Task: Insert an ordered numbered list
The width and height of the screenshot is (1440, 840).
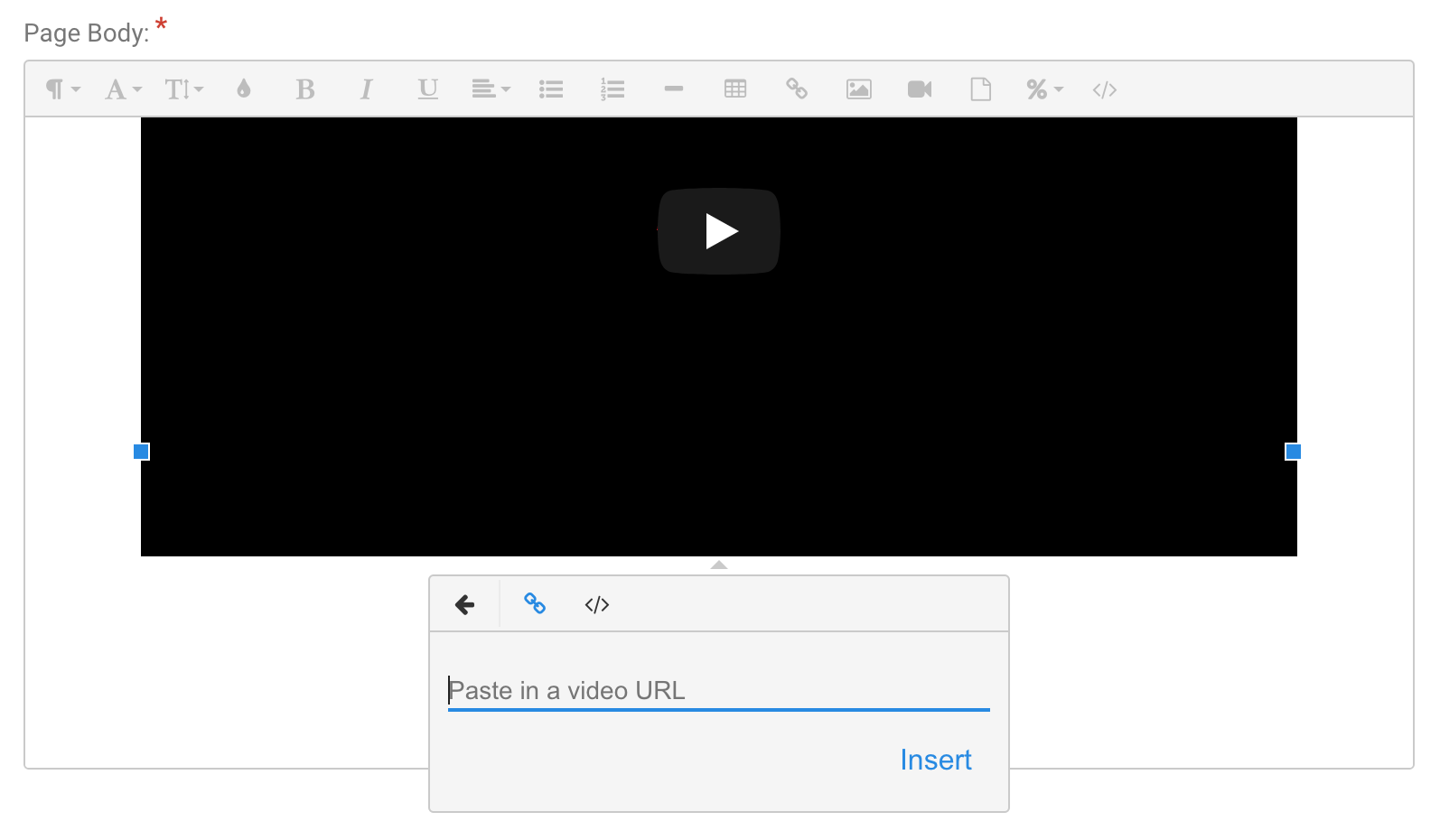Action: 612,89
